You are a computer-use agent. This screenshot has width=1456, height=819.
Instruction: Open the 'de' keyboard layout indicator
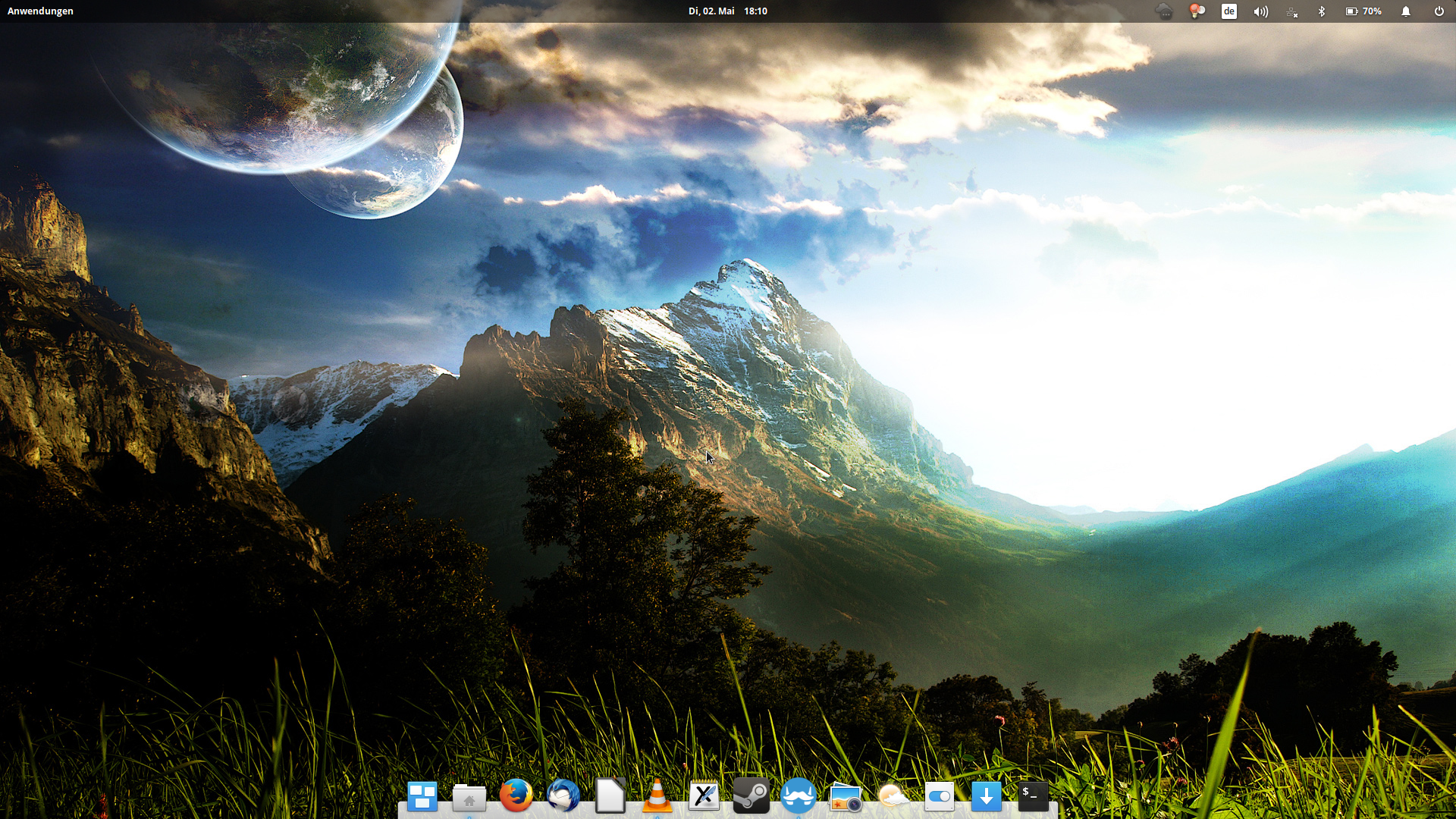click(1229, 11)
